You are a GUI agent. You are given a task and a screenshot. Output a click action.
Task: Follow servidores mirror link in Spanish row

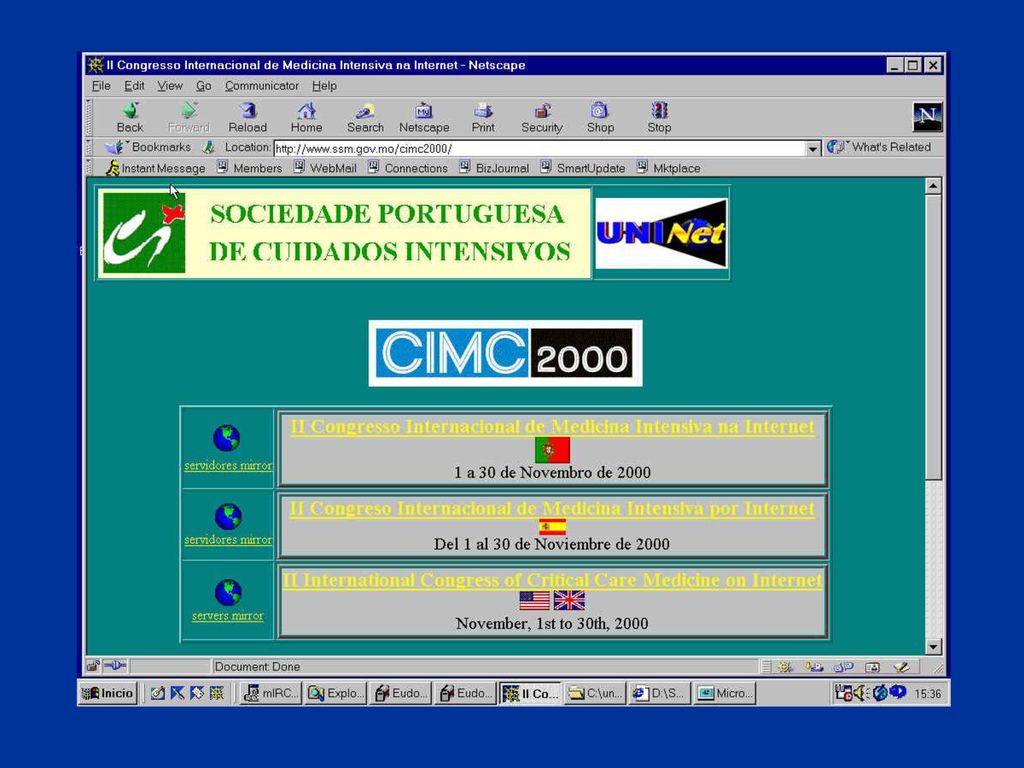[228, 540]
